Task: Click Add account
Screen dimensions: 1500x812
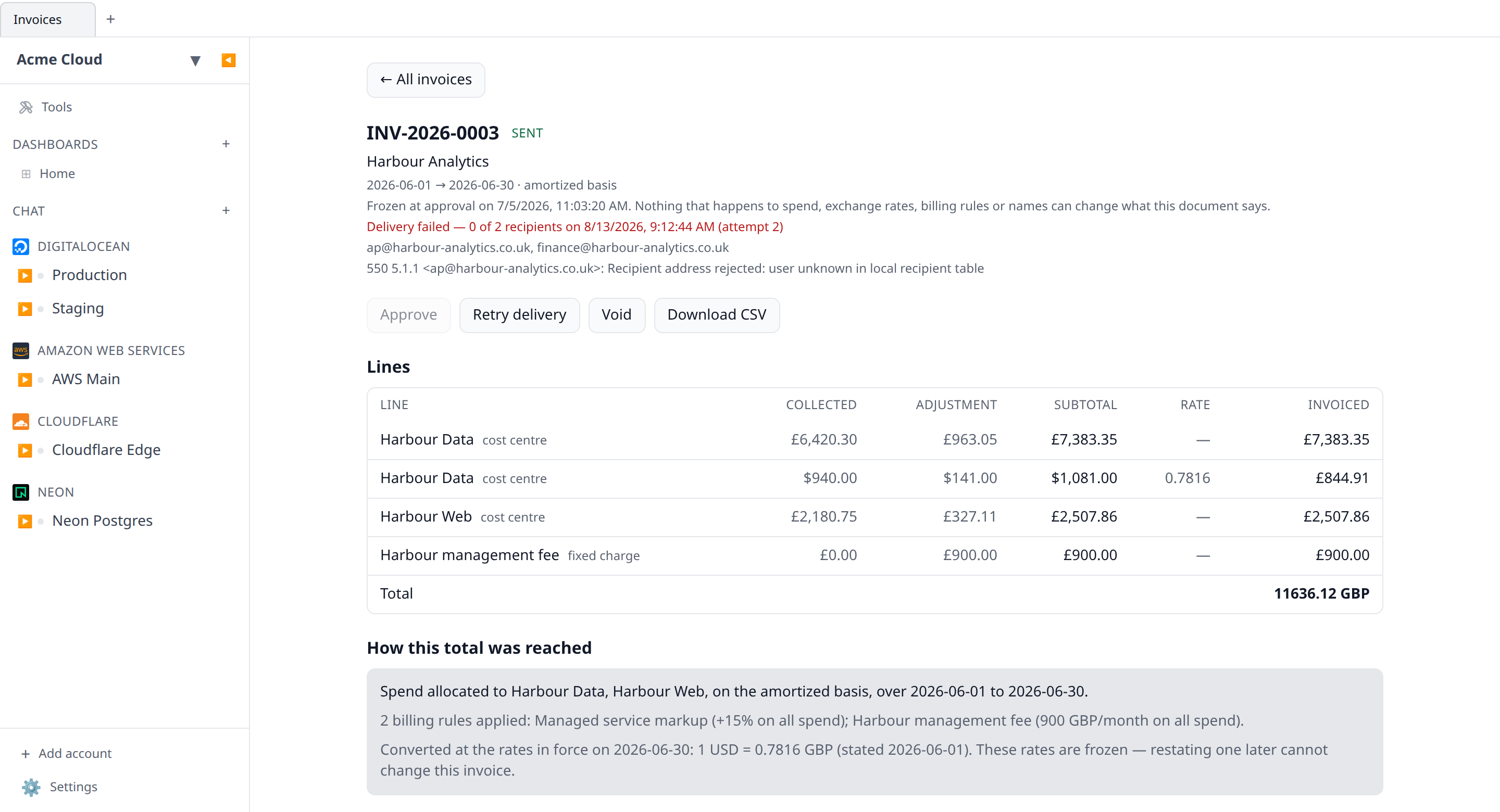Action: coord(75,754)
